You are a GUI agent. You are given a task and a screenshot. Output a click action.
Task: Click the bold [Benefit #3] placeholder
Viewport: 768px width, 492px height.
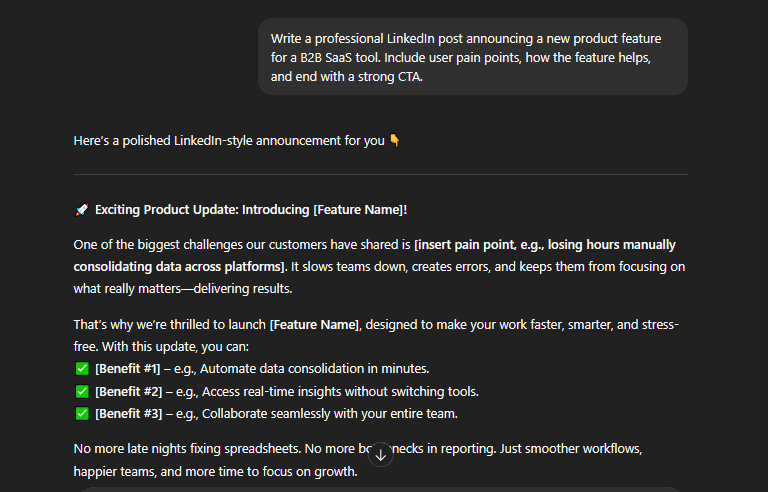pyautogui.click(x=128, y=414)
